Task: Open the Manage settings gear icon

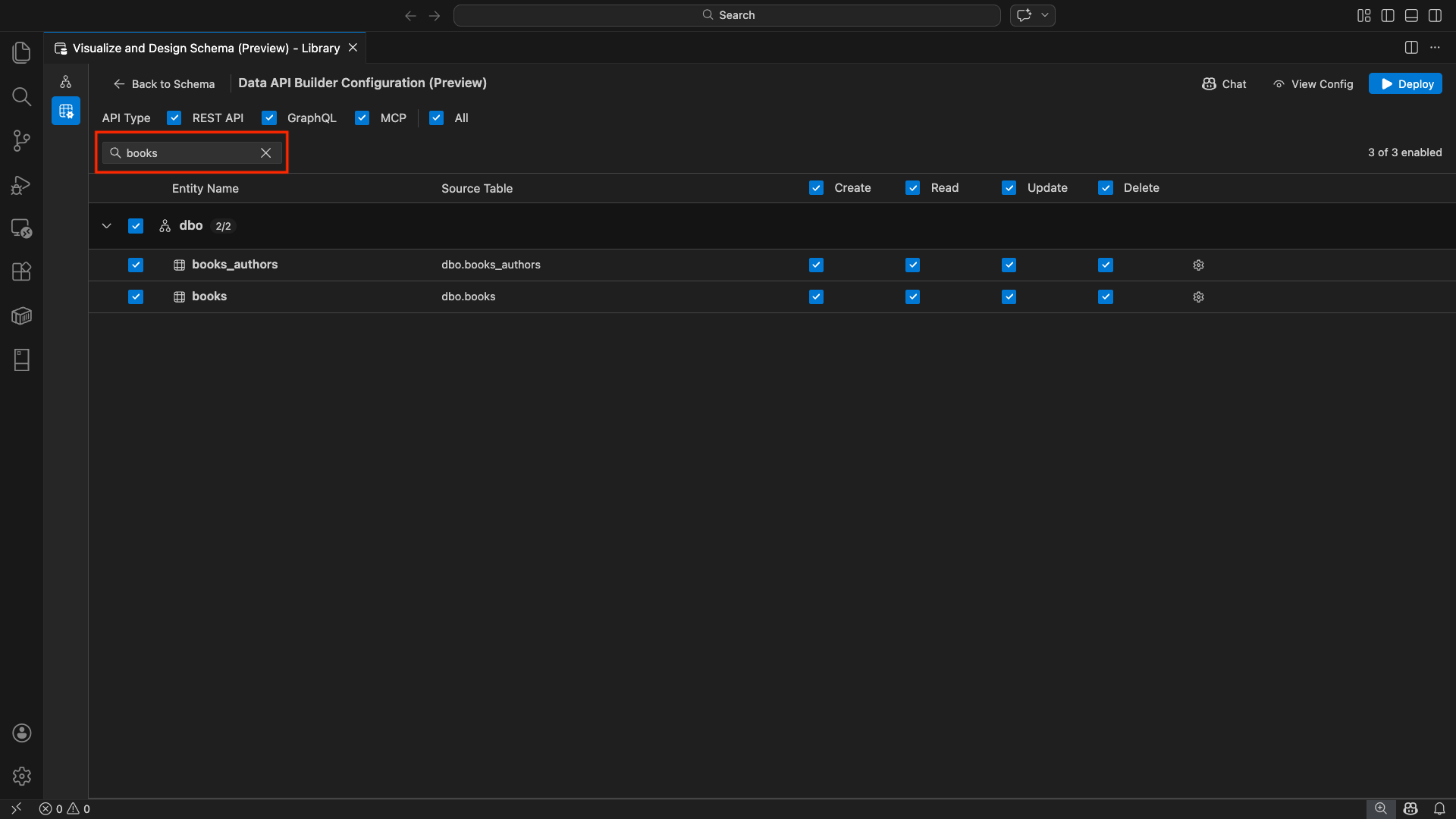Action: click(x=21, y=776)
